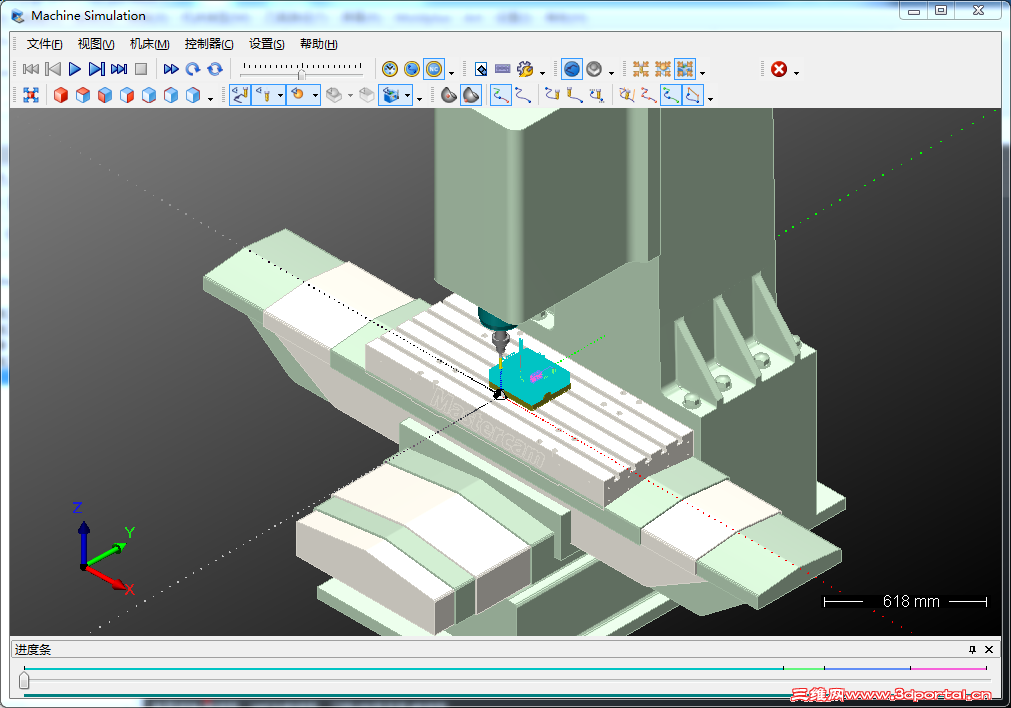Toggle the blue sphere focus button
The width and height of the screenshot is (1011, 708).
(572, 69)
